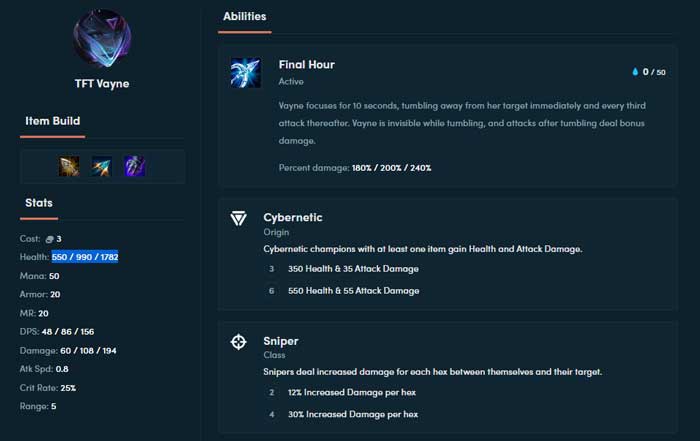
Task: Click the Sniper class crosshair icon
Action: tap(238, 342)
